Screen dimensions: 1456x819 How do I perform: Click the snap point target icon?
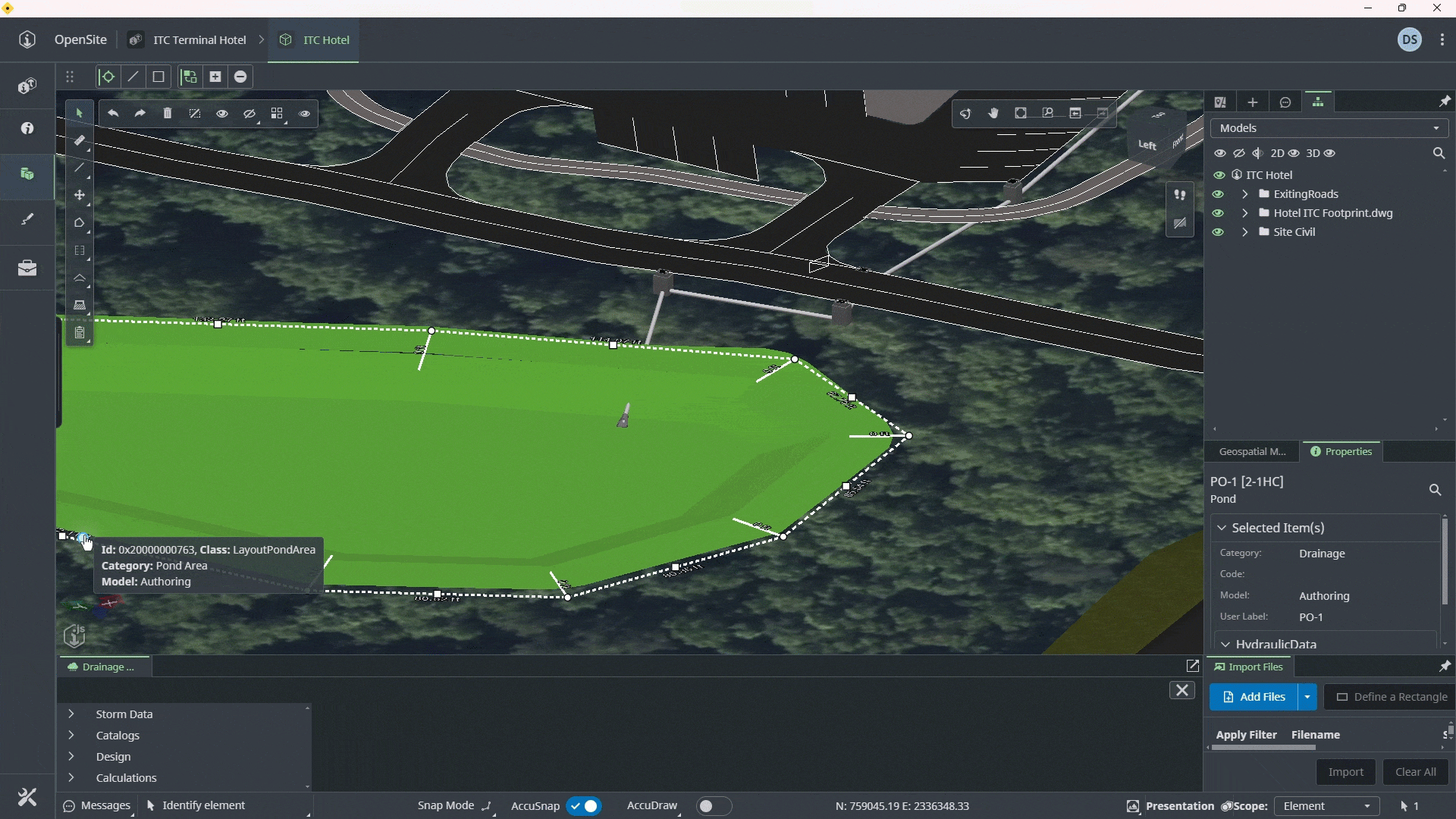108,77
